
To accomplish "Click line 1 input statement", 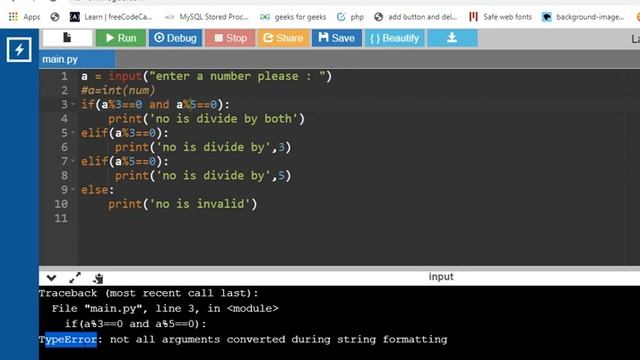I will coord(207,76).
